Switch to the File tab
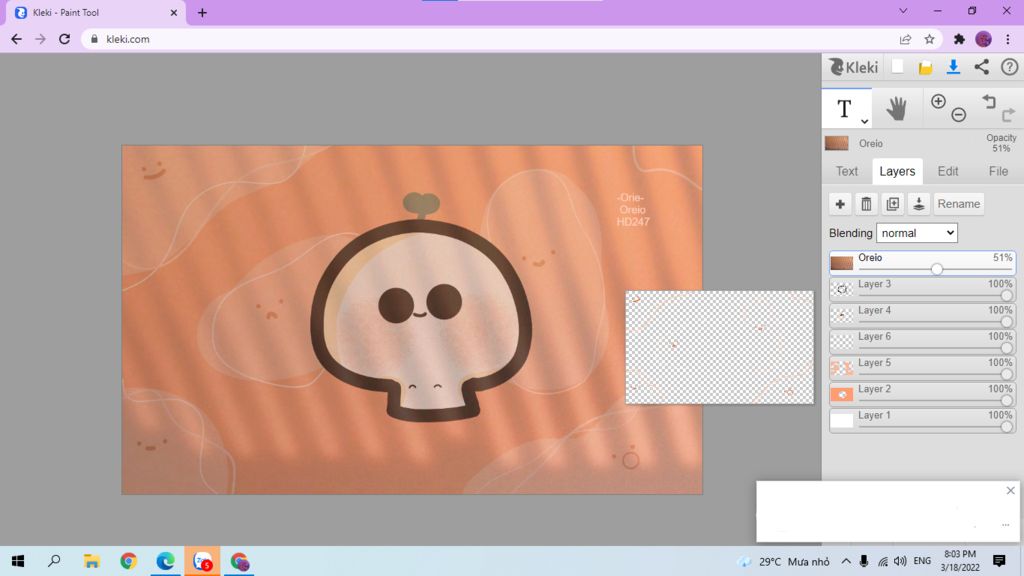The image size is (1024, 576). (998, 171)
